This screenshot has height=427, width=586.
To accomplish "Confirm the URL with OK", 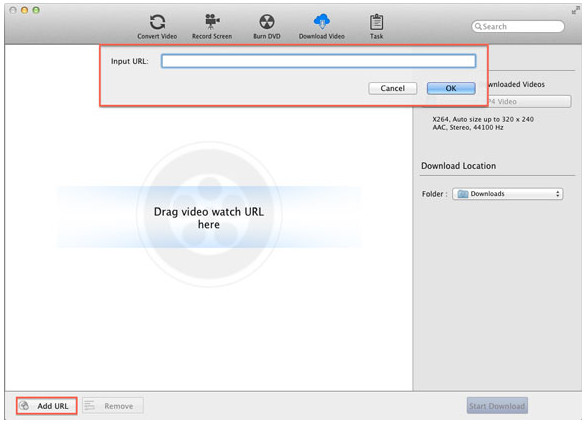I will 451,88.
